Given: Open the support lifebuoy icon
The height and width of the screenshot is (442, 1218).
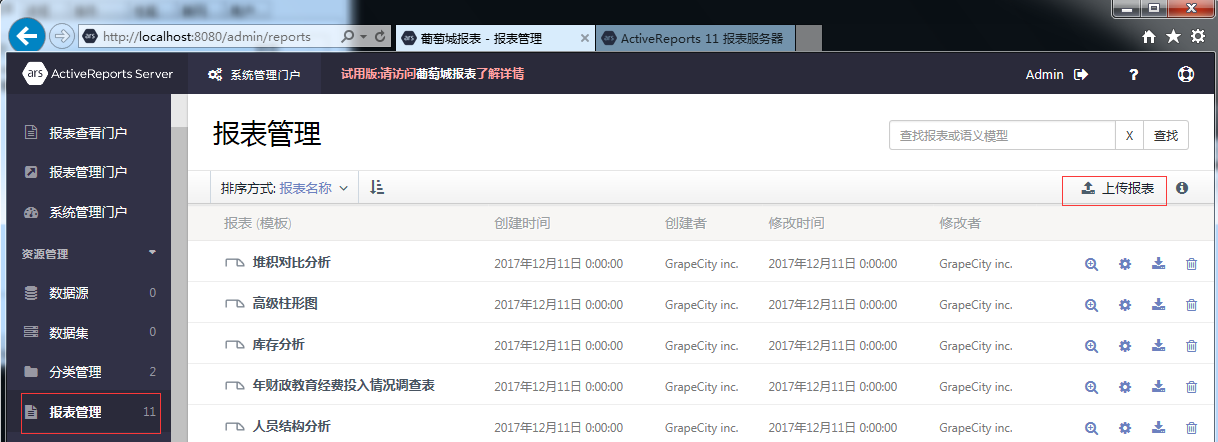Looking at the screenshot, I should coord(1186,74).
